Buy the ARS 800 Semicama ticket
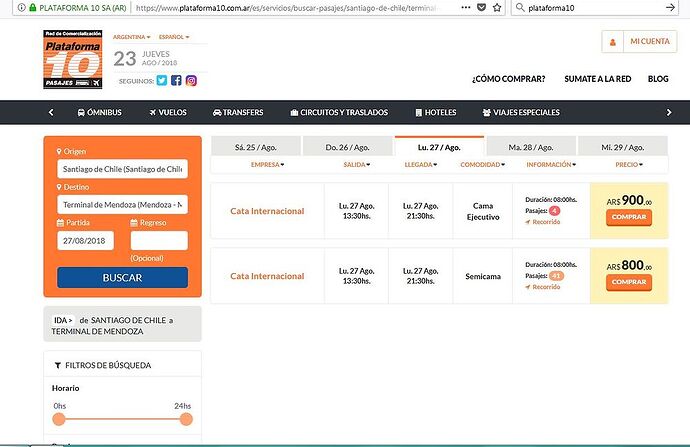This screenshot has height=447, width=690. [629, 282]
